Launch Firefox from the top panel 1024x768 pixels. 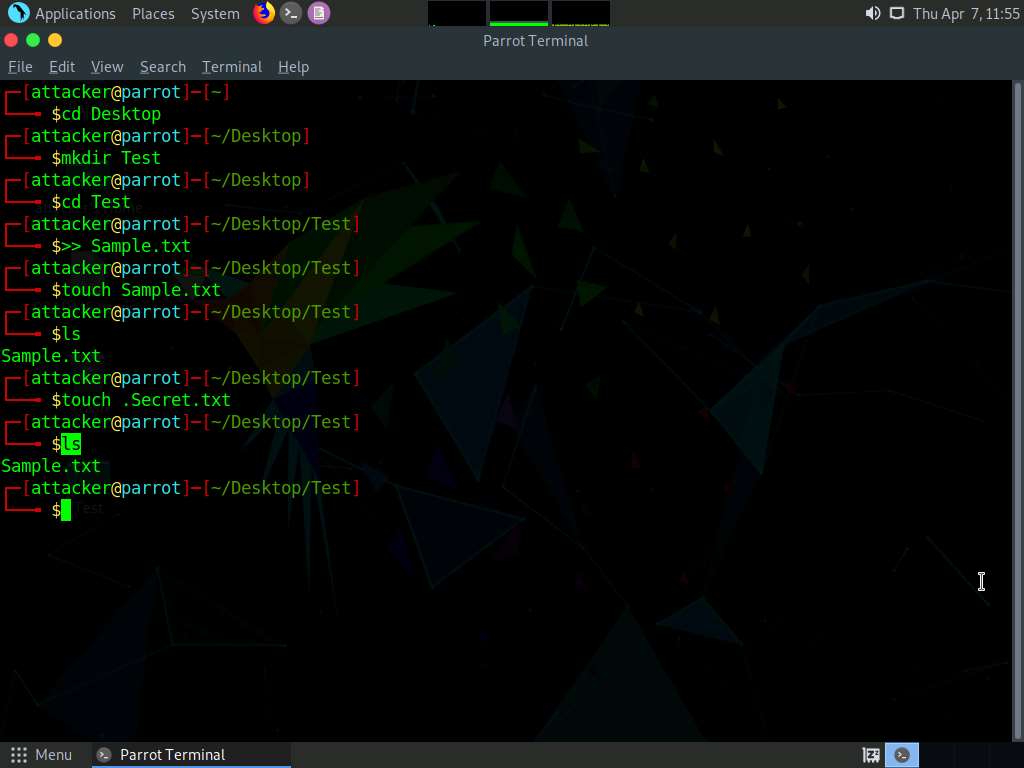tap(264, 13)
